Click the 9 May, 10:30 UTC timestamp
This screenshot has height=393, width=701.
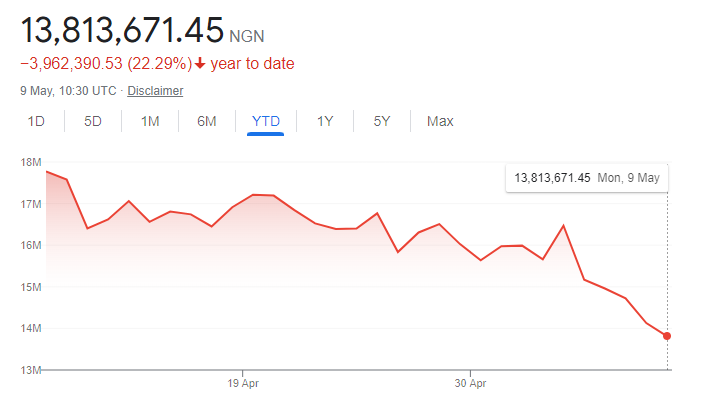pyautogui.click(x=68, y=91)
